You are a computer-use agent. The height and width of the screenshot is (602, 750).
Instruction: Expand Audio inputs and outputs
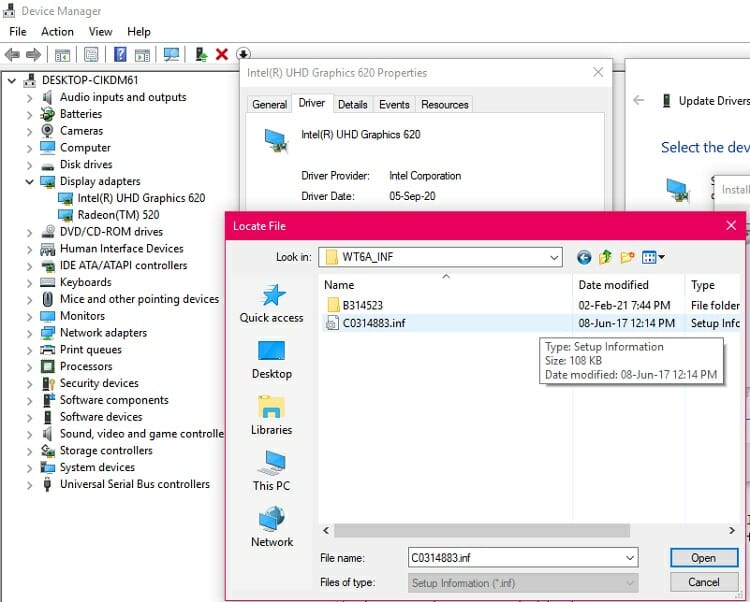(30, 98)
